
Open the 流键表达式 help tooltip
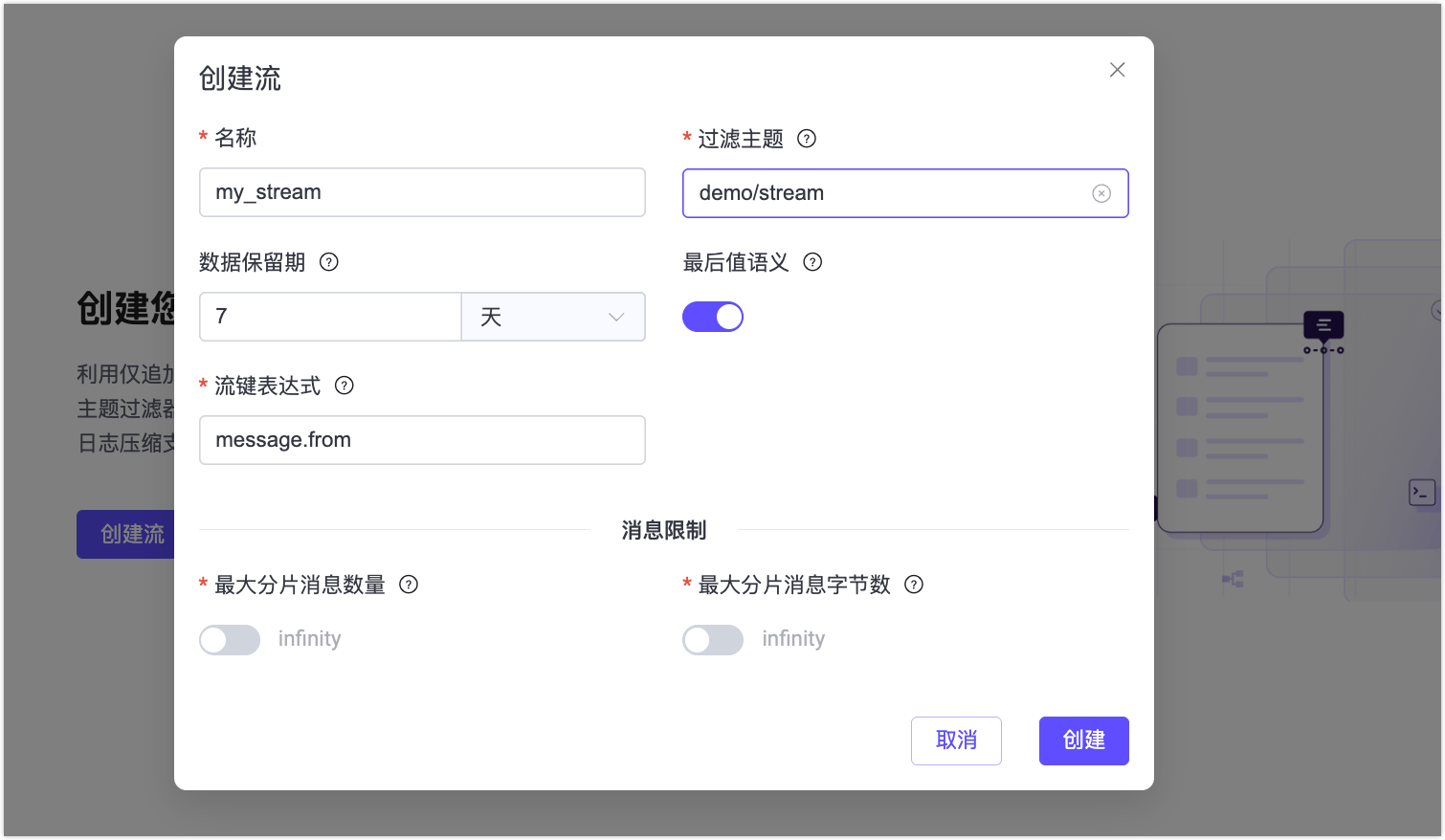344,386
